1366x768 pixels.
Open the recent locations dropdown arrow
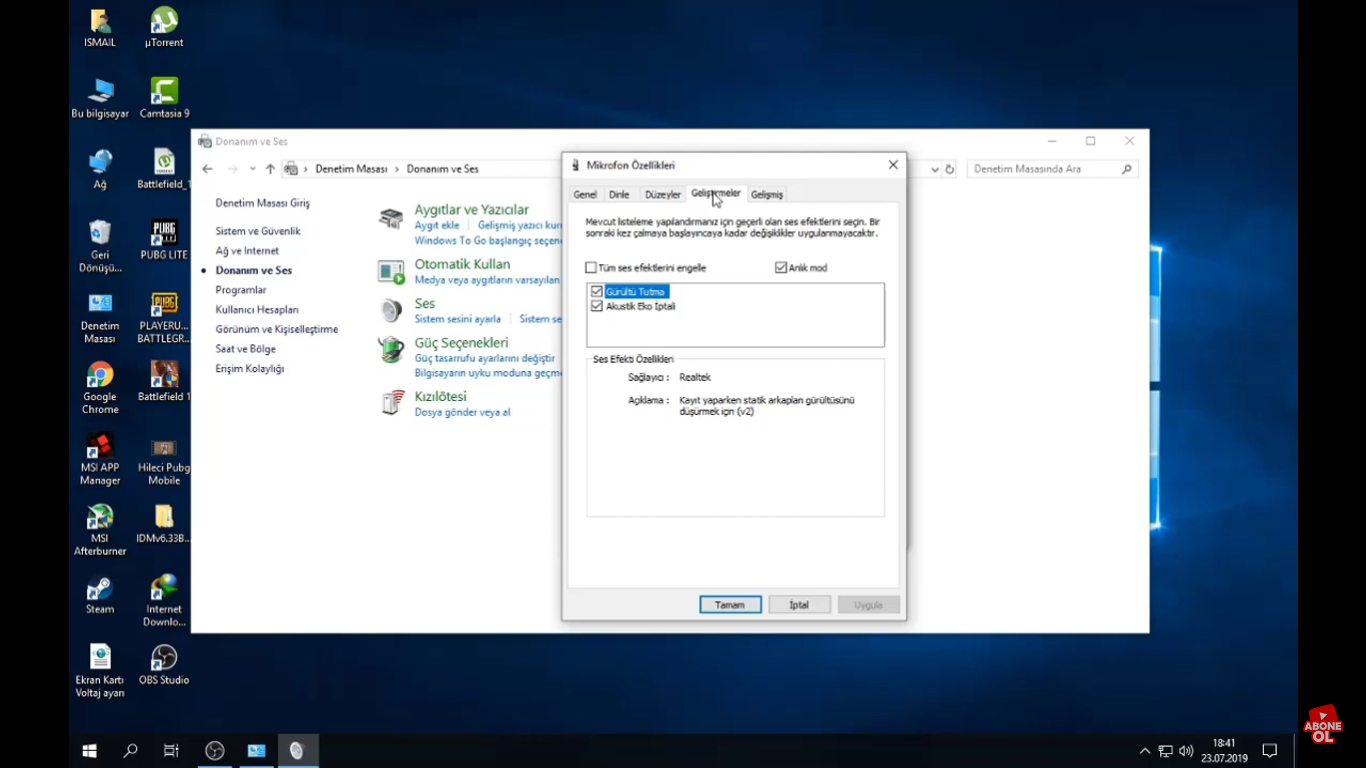tap(252, 170)
